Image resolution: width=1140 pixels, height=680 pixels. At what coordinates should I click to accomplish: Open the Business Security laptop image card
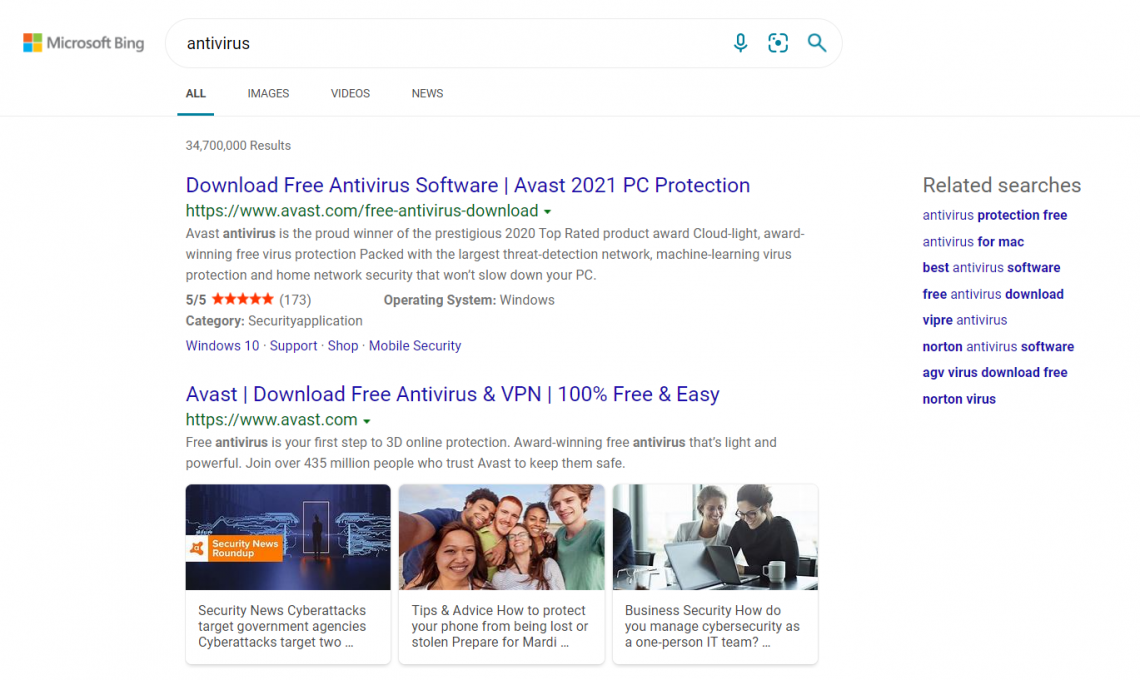point(715,538)
